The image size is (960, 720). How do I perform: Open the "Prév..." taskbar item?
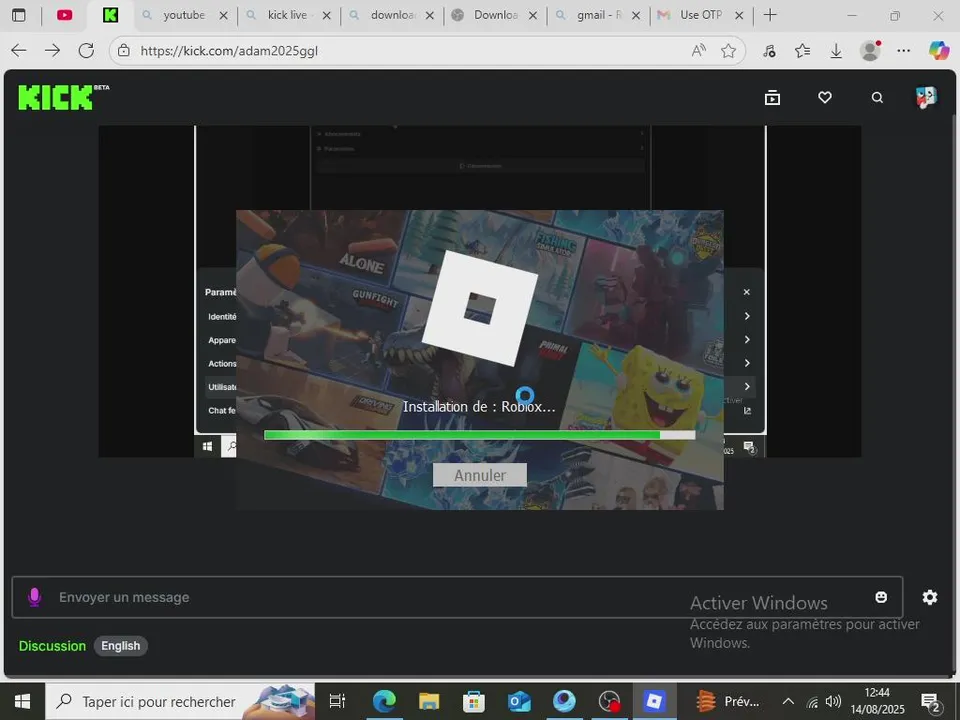(727, 702)
